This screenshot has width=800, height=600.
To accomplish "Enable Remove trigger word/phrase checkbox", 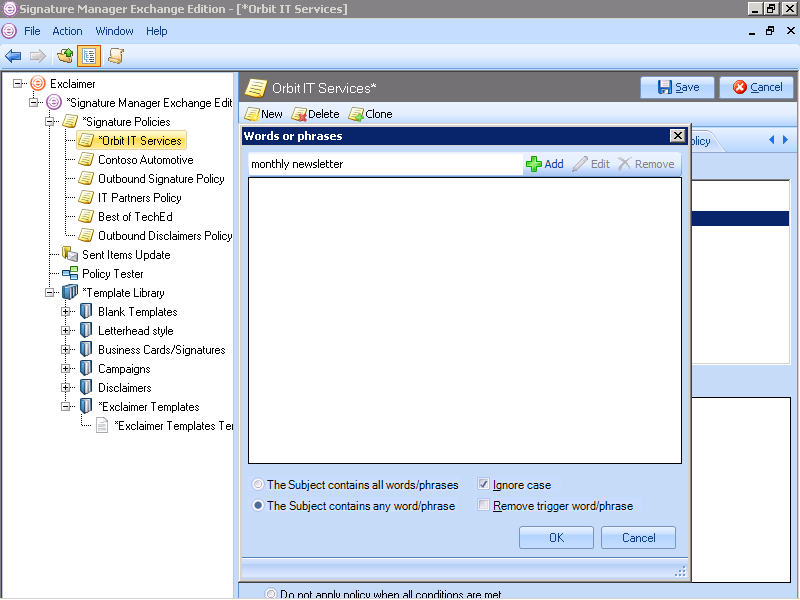I will pyautogui.click(x=483, y=505).
